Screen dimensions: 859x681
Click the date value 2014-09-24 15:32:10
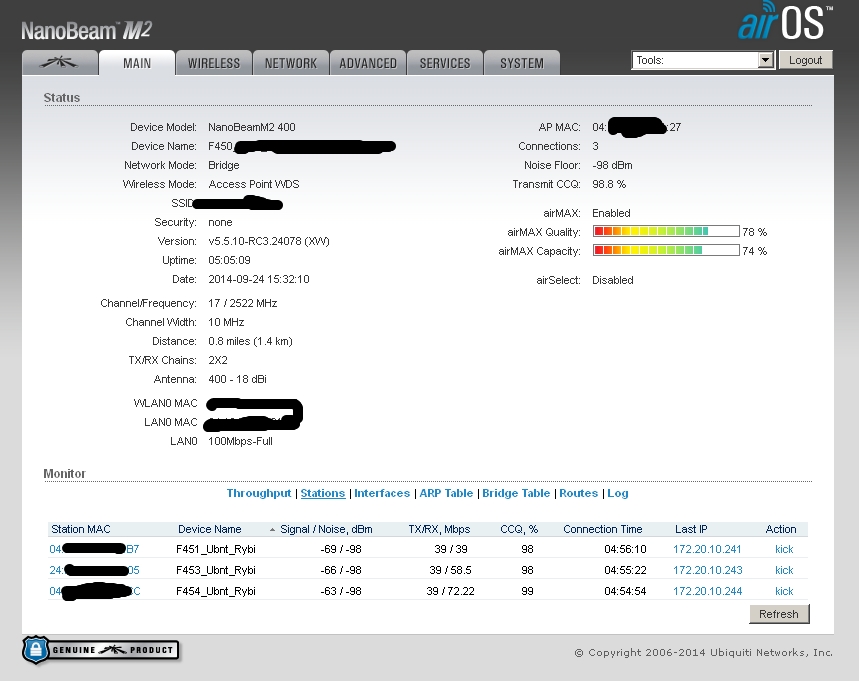coord(259,279)
